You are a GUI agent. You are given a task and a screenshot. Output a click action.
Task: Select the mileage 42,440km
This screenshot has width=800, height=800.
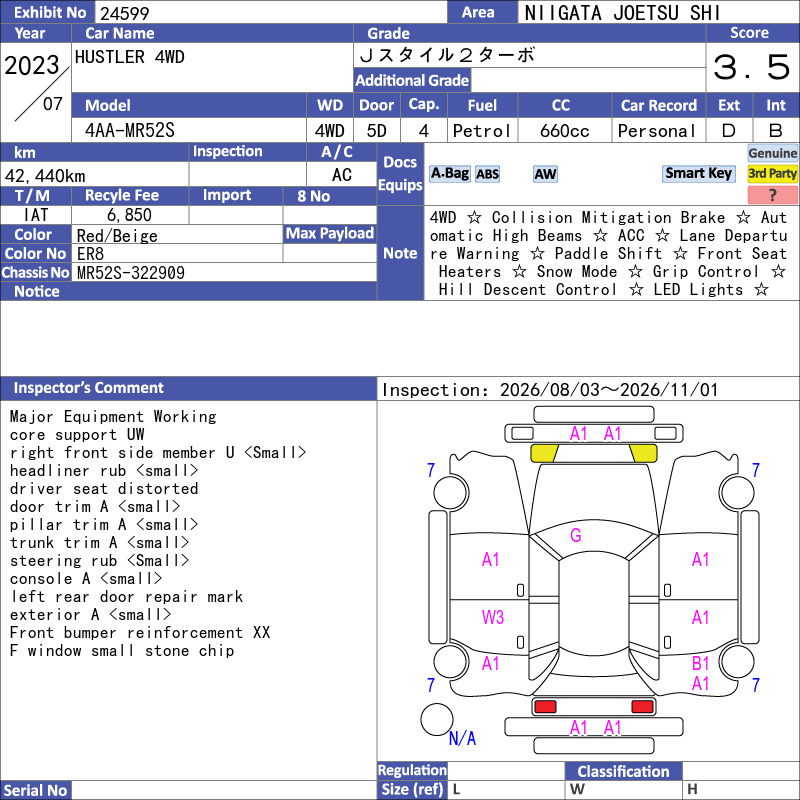point(45,176)
